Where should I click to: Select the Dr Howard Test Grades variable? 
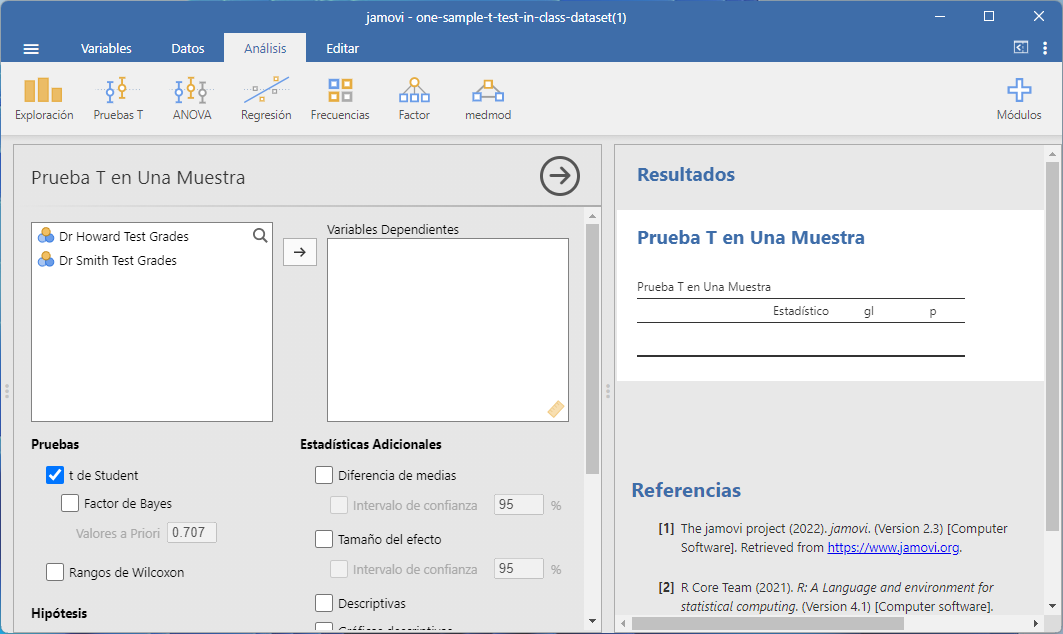(x=123, y=237)
